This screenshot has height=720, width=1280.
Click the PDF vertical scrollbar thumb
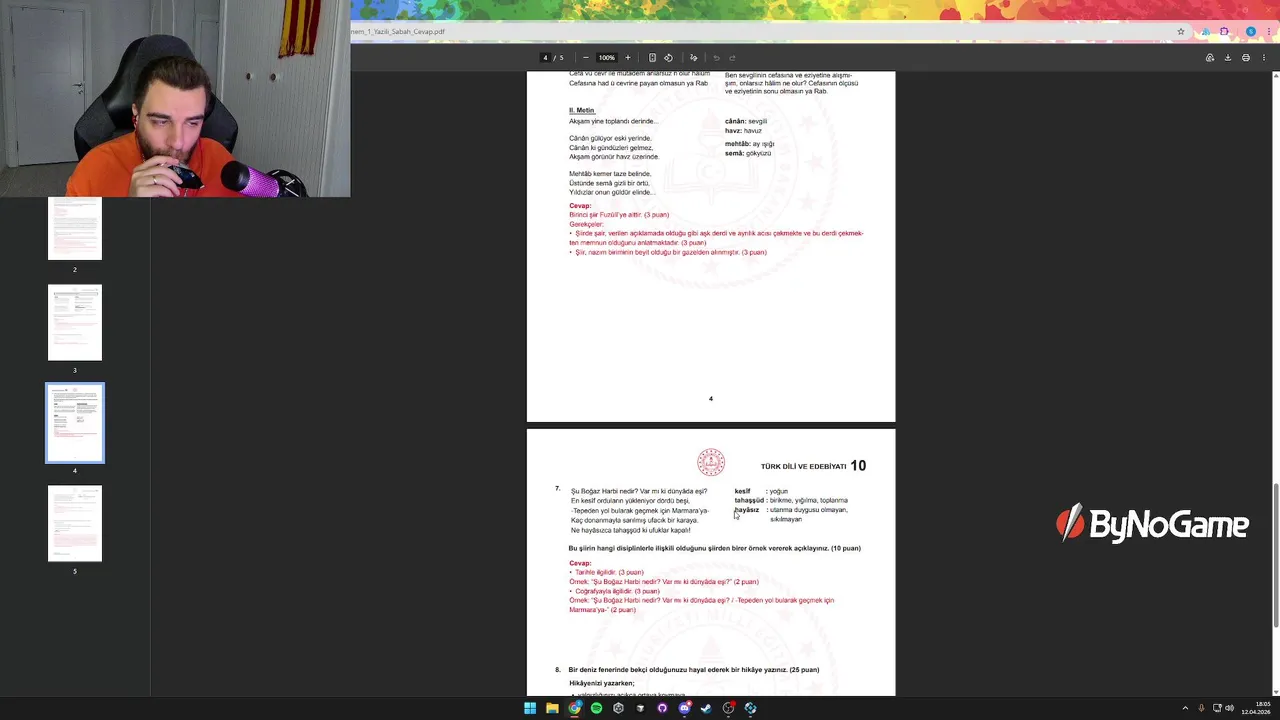(x=1275, y=555)
